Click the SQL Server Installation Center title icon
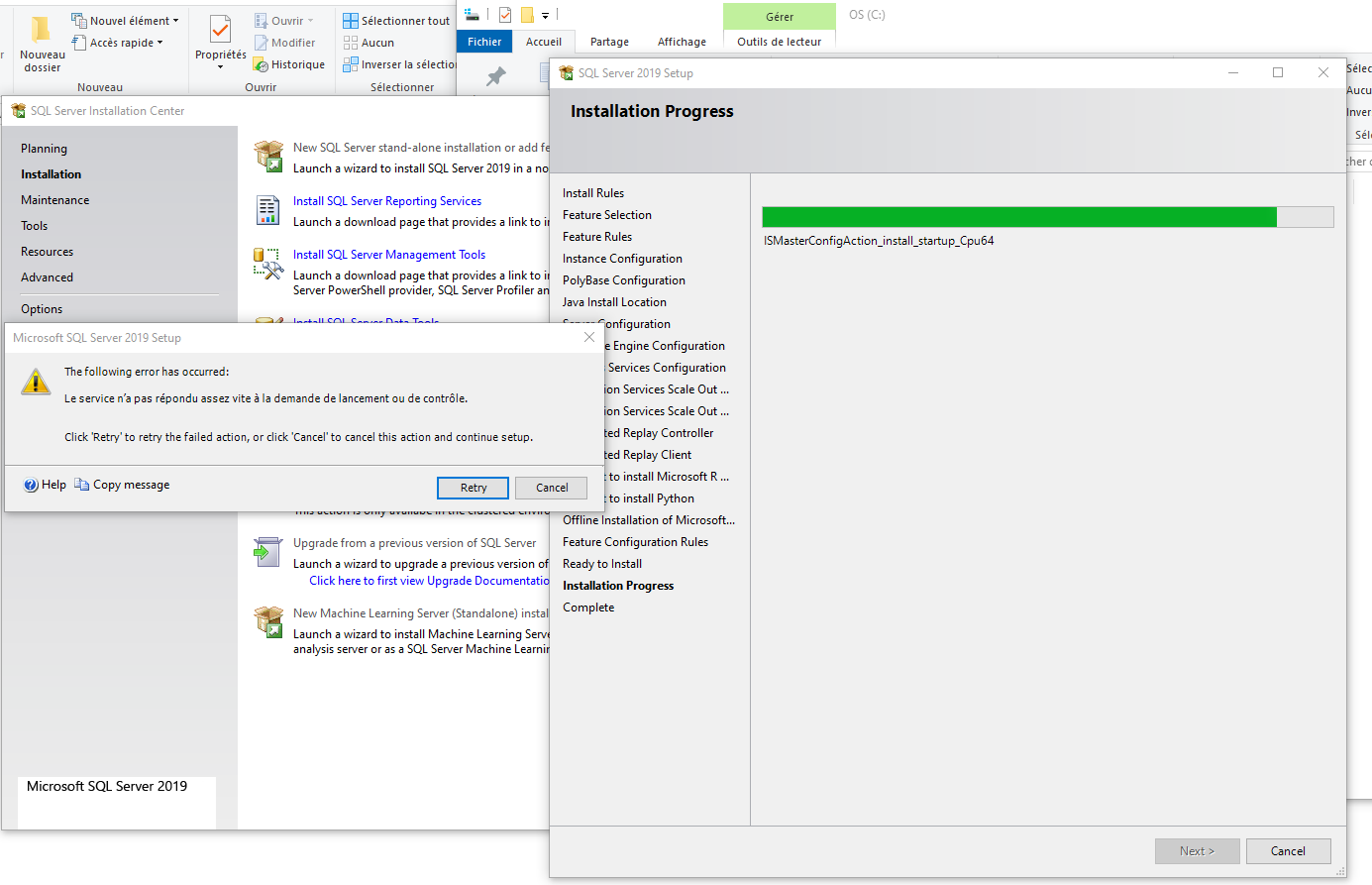Viewport: 1372px width, 885px height. pos(18,111)
